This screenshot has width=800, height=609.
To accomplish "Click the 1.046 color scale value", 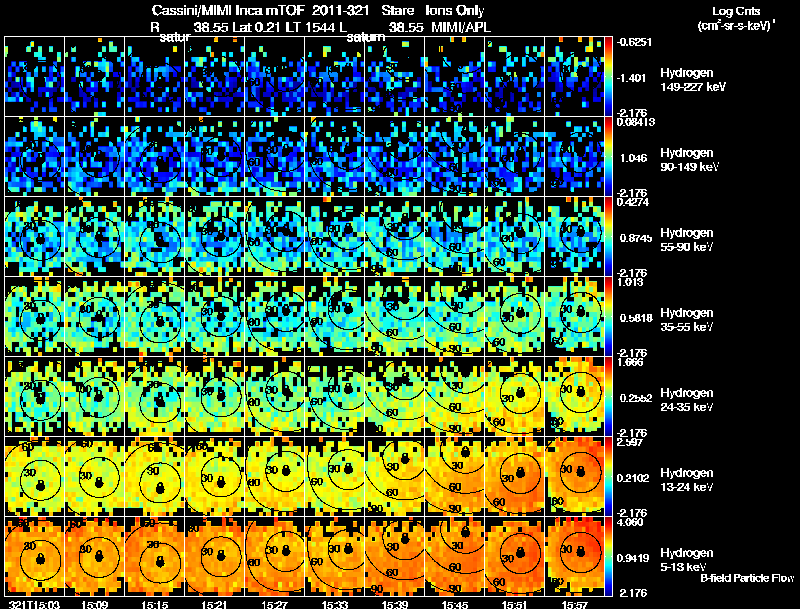I will tap(634, 158).
